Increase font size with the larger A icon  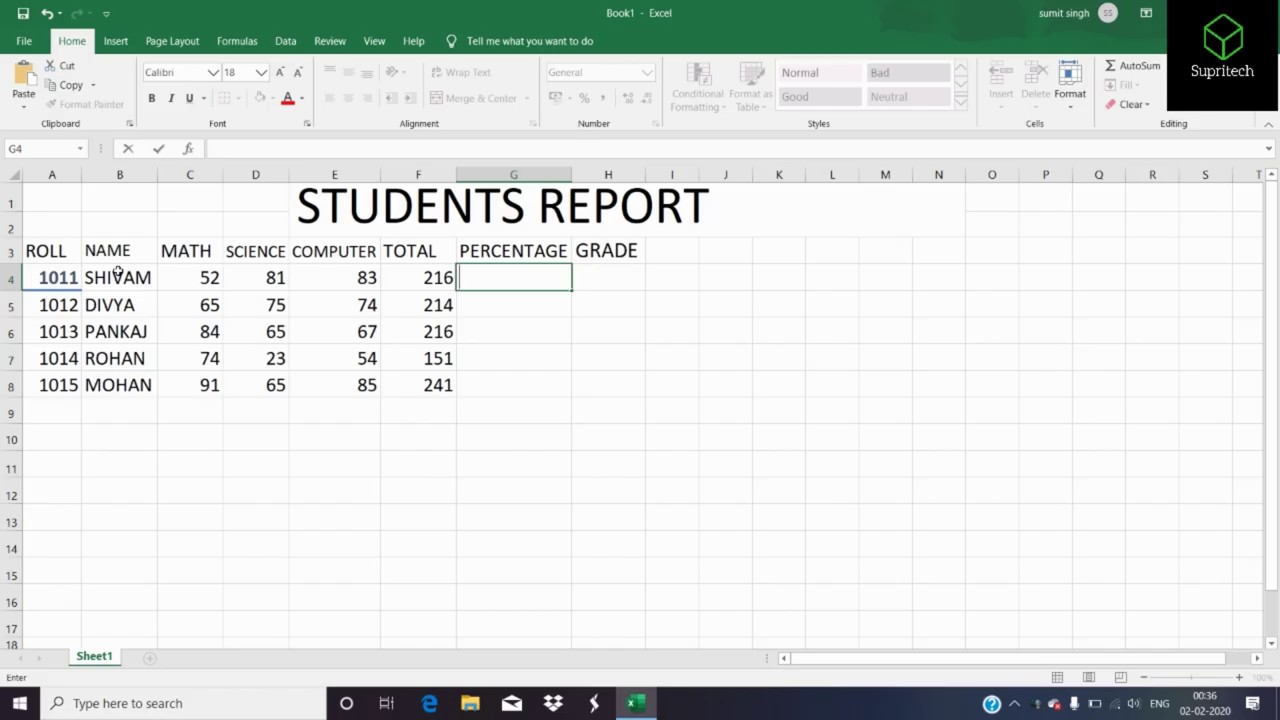280,72
